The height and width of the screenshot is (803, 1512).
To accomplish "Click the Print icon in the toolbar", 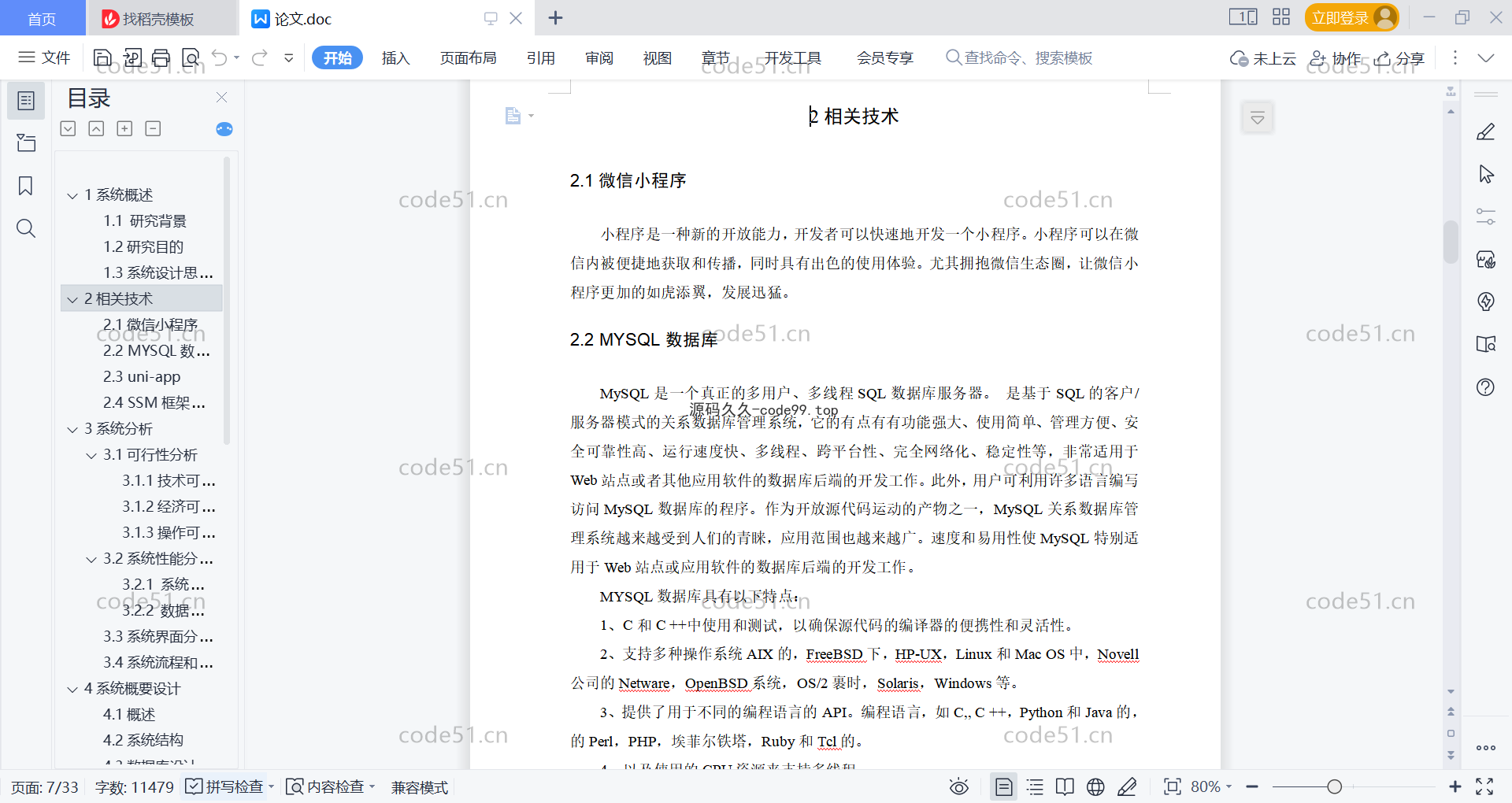I will coord(161,57).
